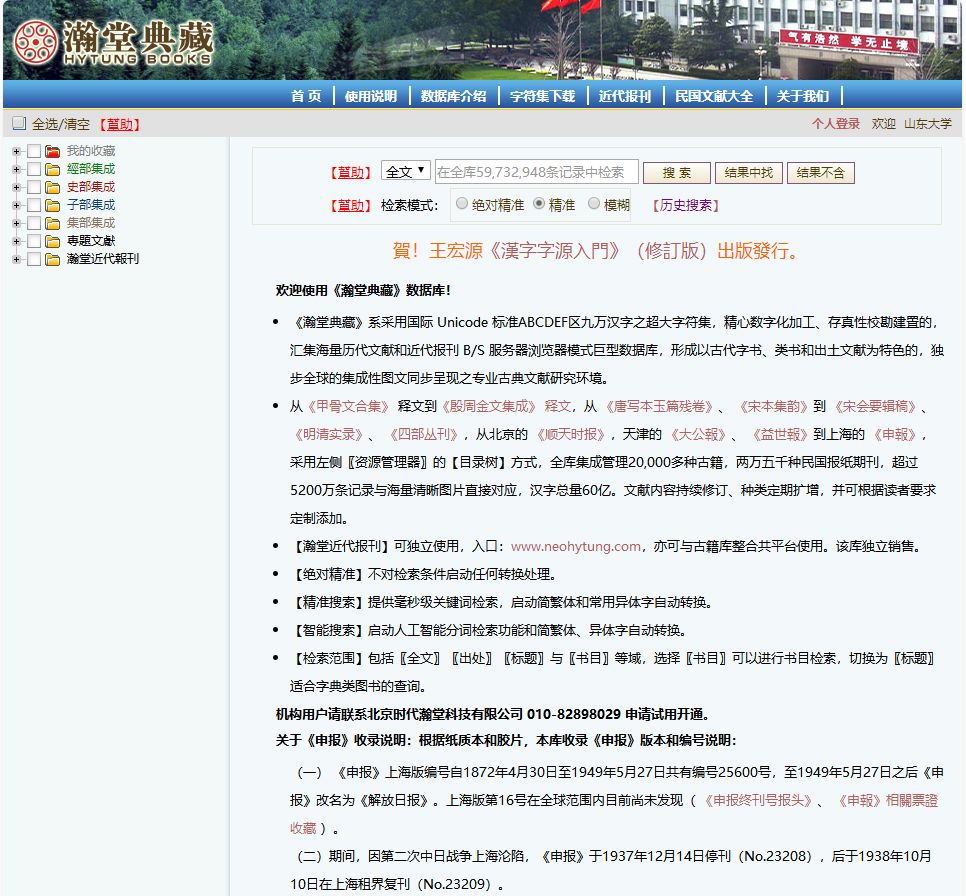The height and width of the screenshot is (896, 966).
Task: Open the 《大公報》 link
Action: click(698, 434)
